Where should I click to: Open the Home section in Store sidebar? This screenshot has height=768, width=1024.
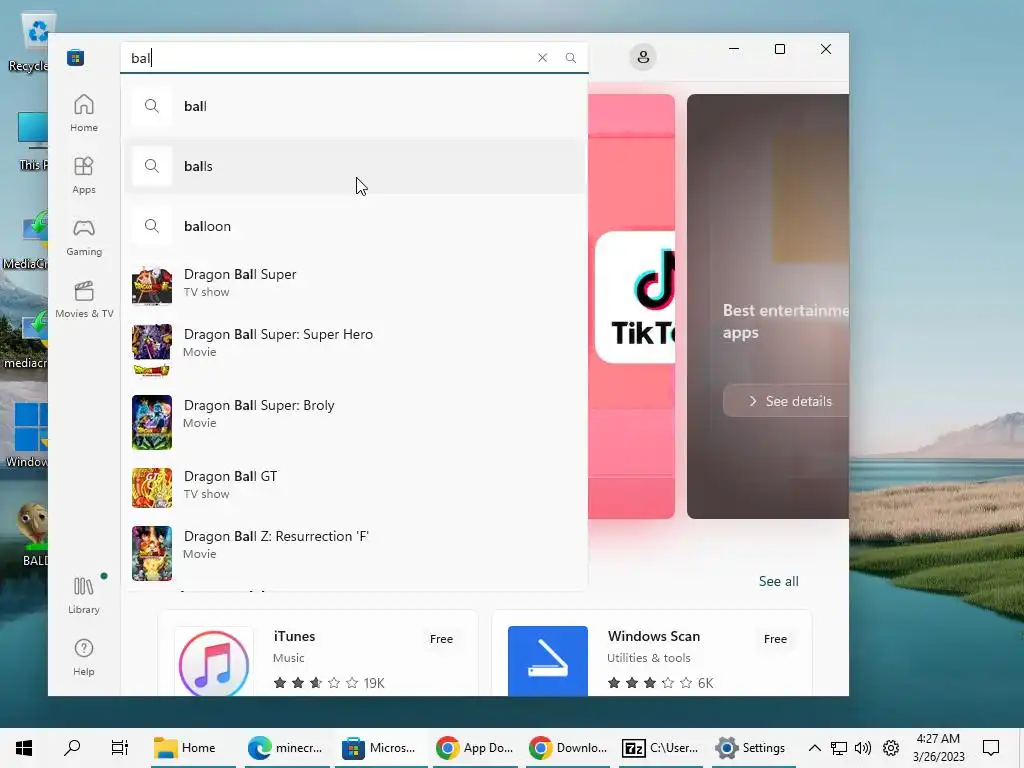click(84, 112)
